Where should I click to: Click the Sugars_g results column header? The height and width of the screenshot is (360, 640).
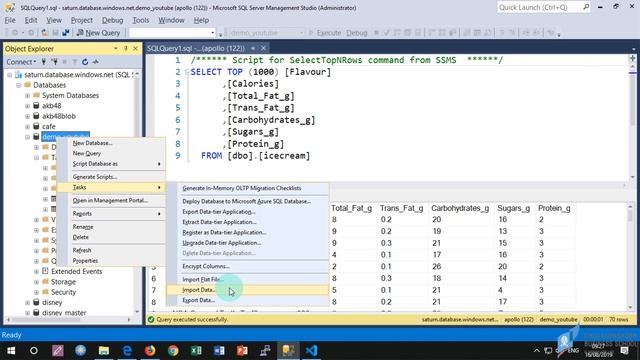[513, 208]
